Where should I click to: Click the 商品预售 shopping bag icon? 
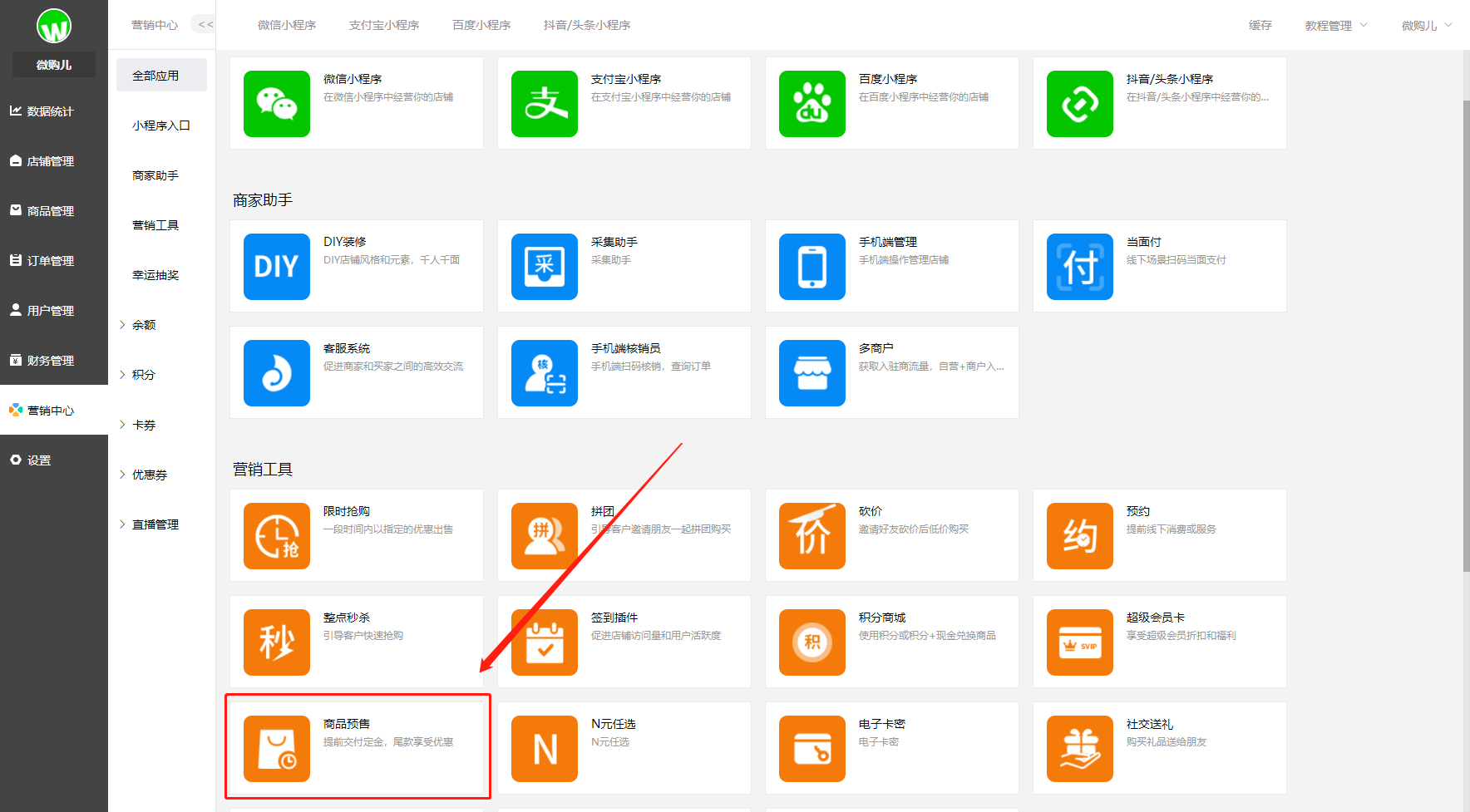(x=276, y=749)
